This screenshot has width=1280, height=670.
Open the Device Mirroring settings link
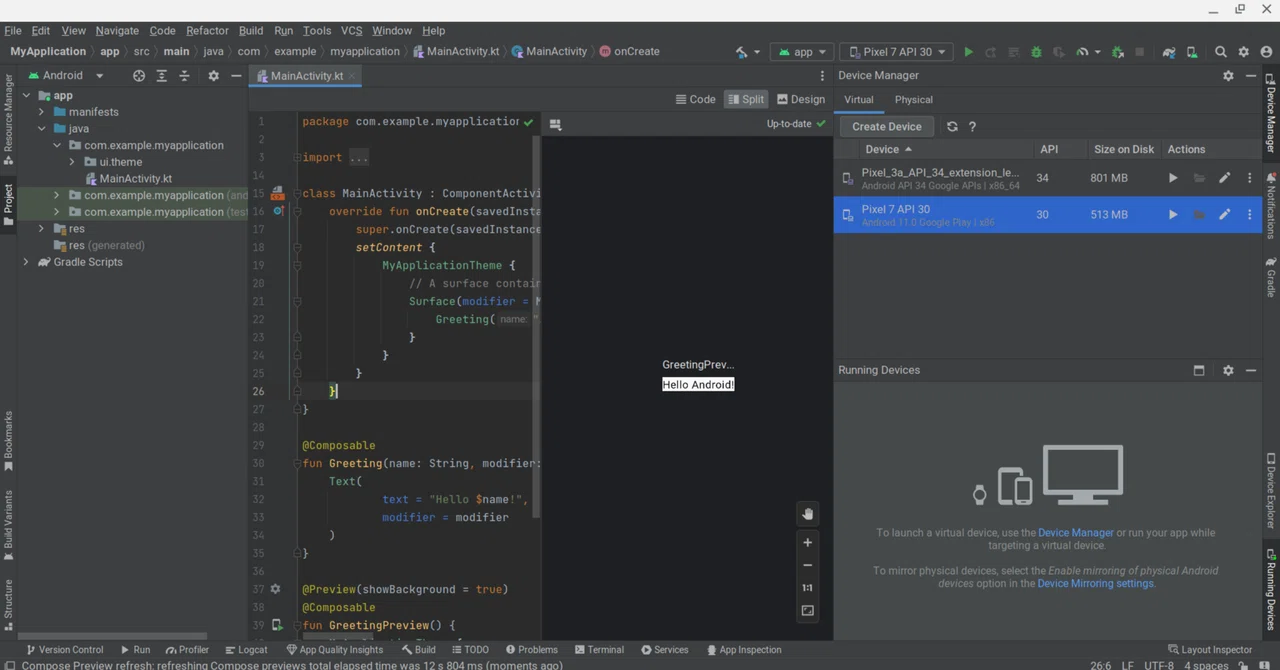click(1095, 583)
